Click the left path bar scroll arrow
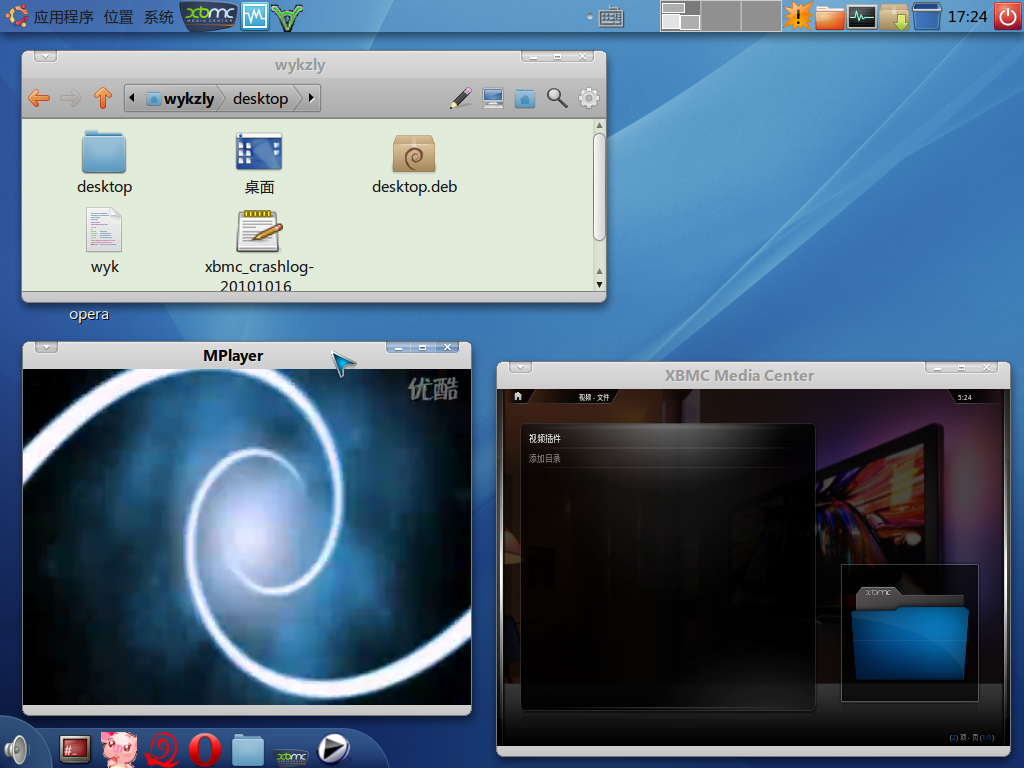 [132, 99]
